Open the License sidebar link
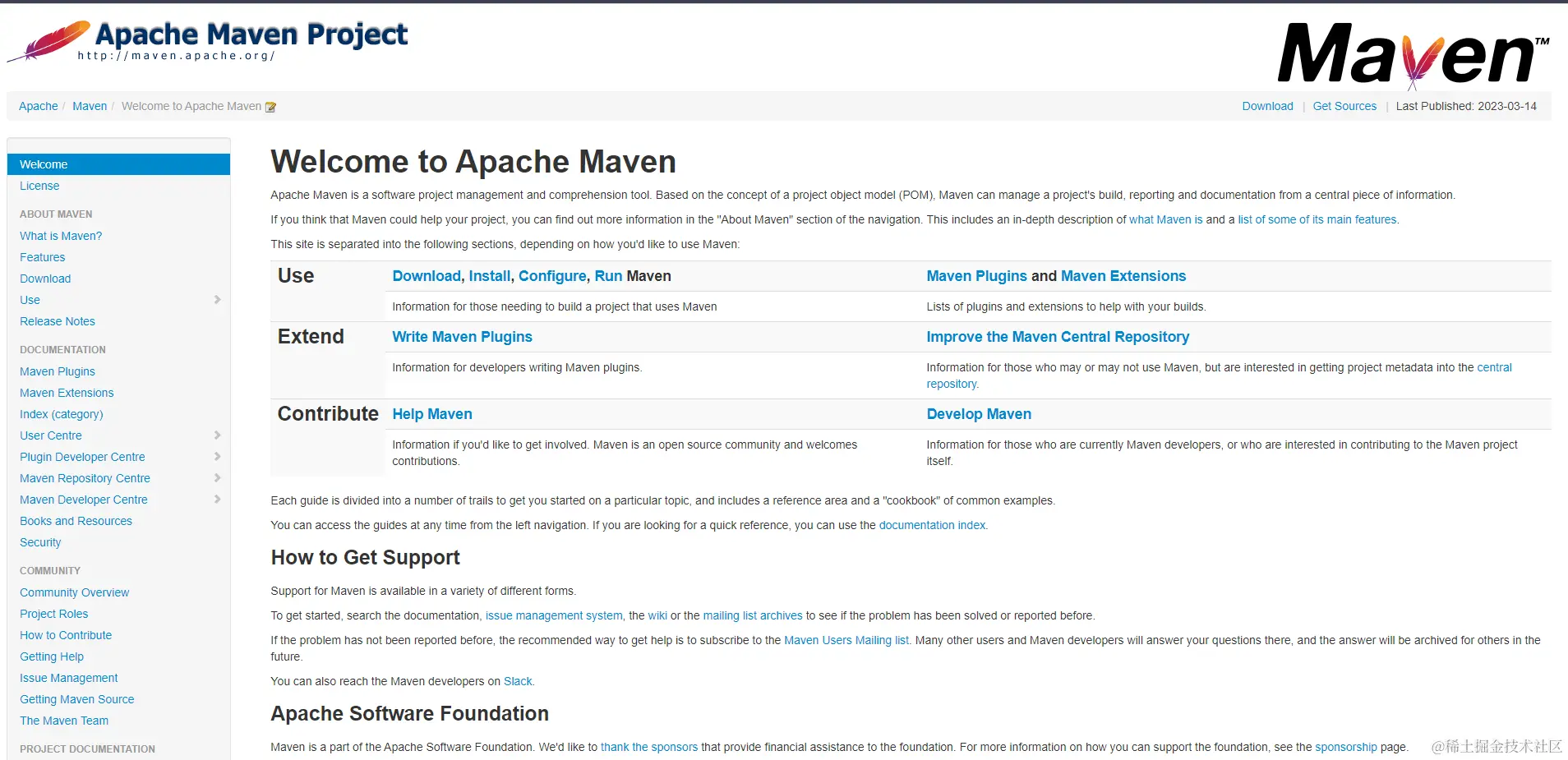Image resolution: width=1568 pixels, height=760 pixels. tap(39, 186)
